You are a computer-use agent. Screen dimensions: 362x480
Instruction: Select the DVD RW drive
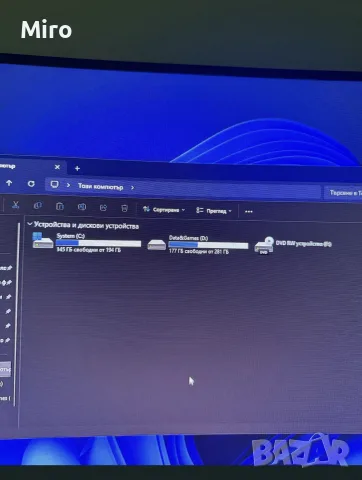click(293, 246)
